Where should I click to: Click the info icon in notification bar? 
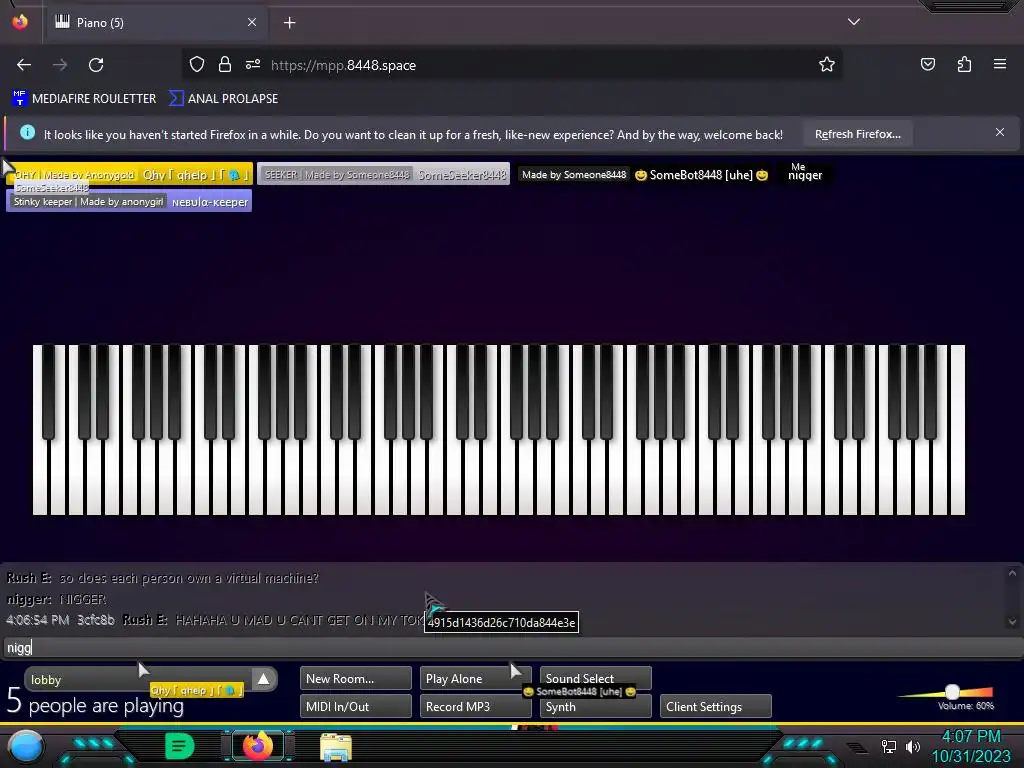click(27, 133)
